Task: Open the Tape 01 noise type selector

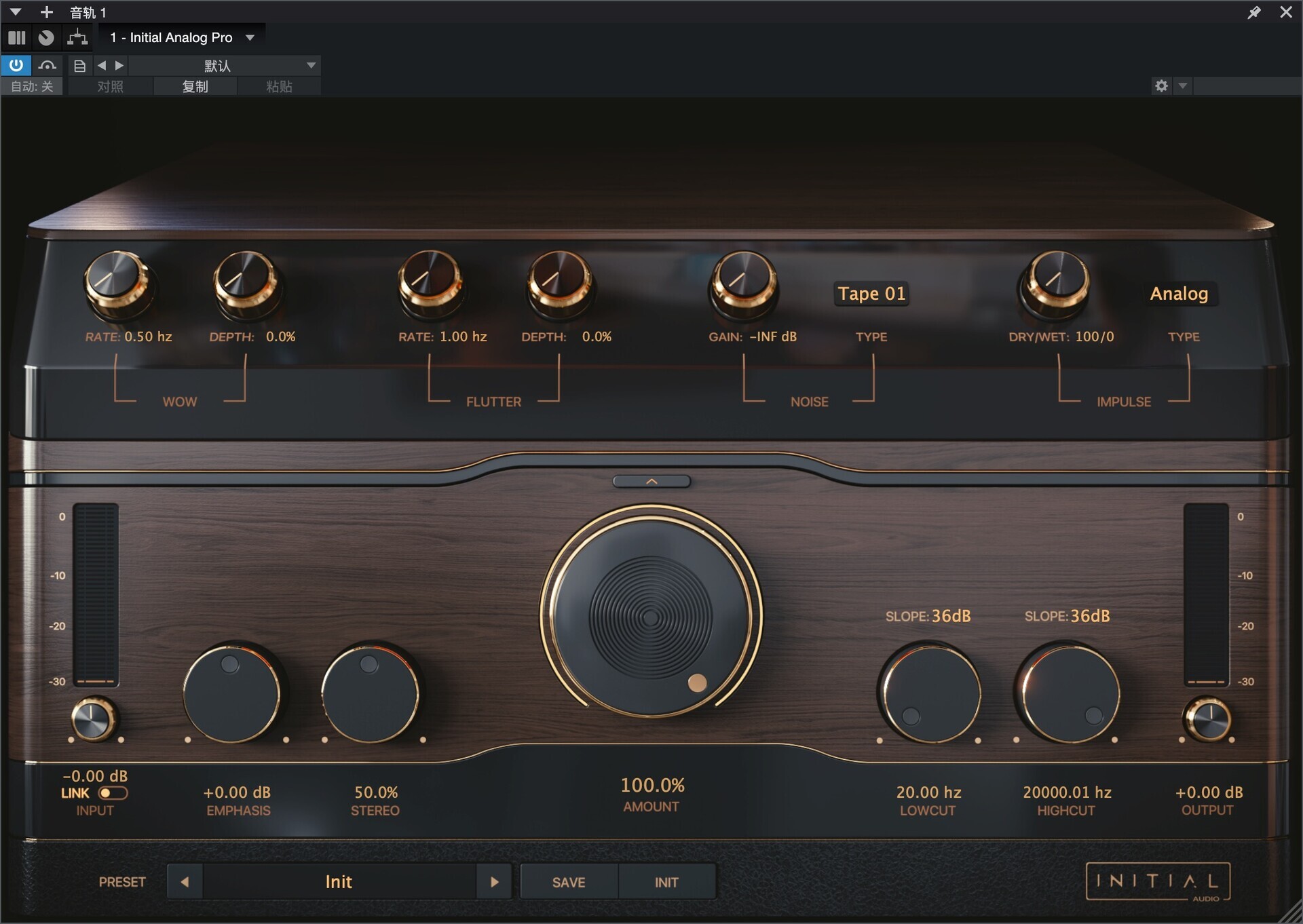Action: point(871,294)
